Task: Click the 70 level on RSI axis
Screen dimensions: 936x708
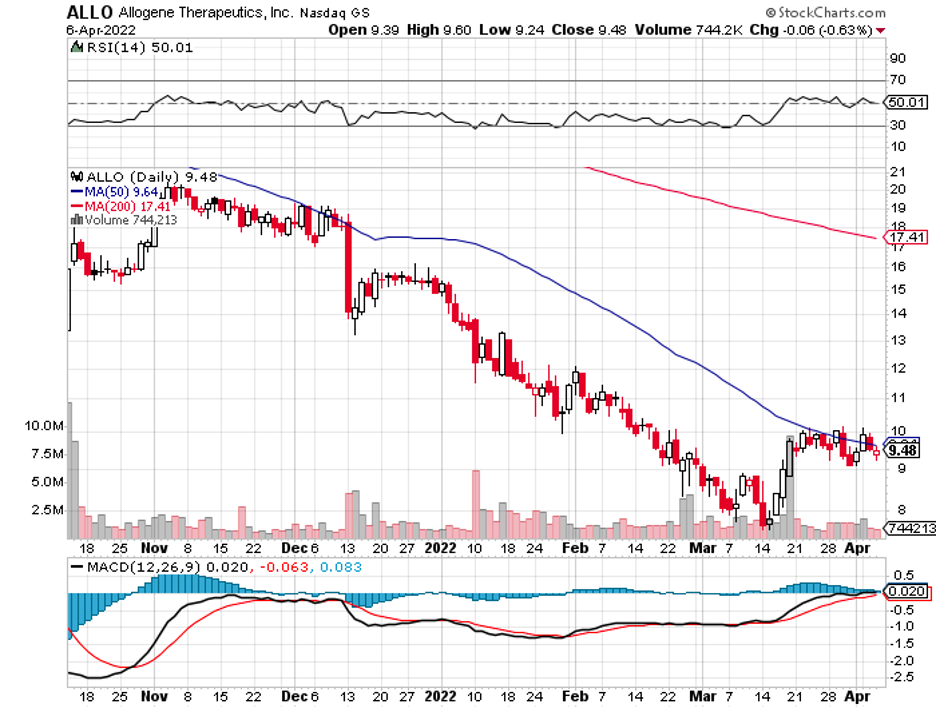Action: tap(897, 79)
